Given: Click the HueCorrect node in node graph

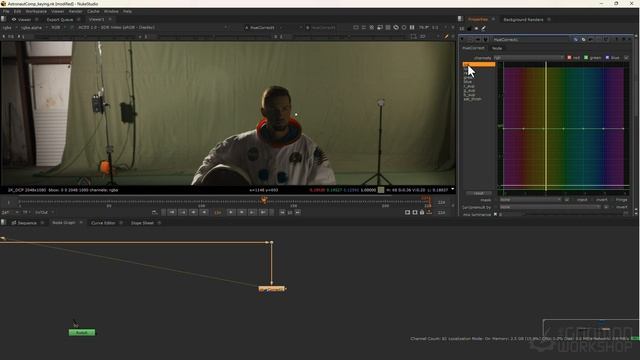Looking at the screenshot, I should [x=272, y=289].
